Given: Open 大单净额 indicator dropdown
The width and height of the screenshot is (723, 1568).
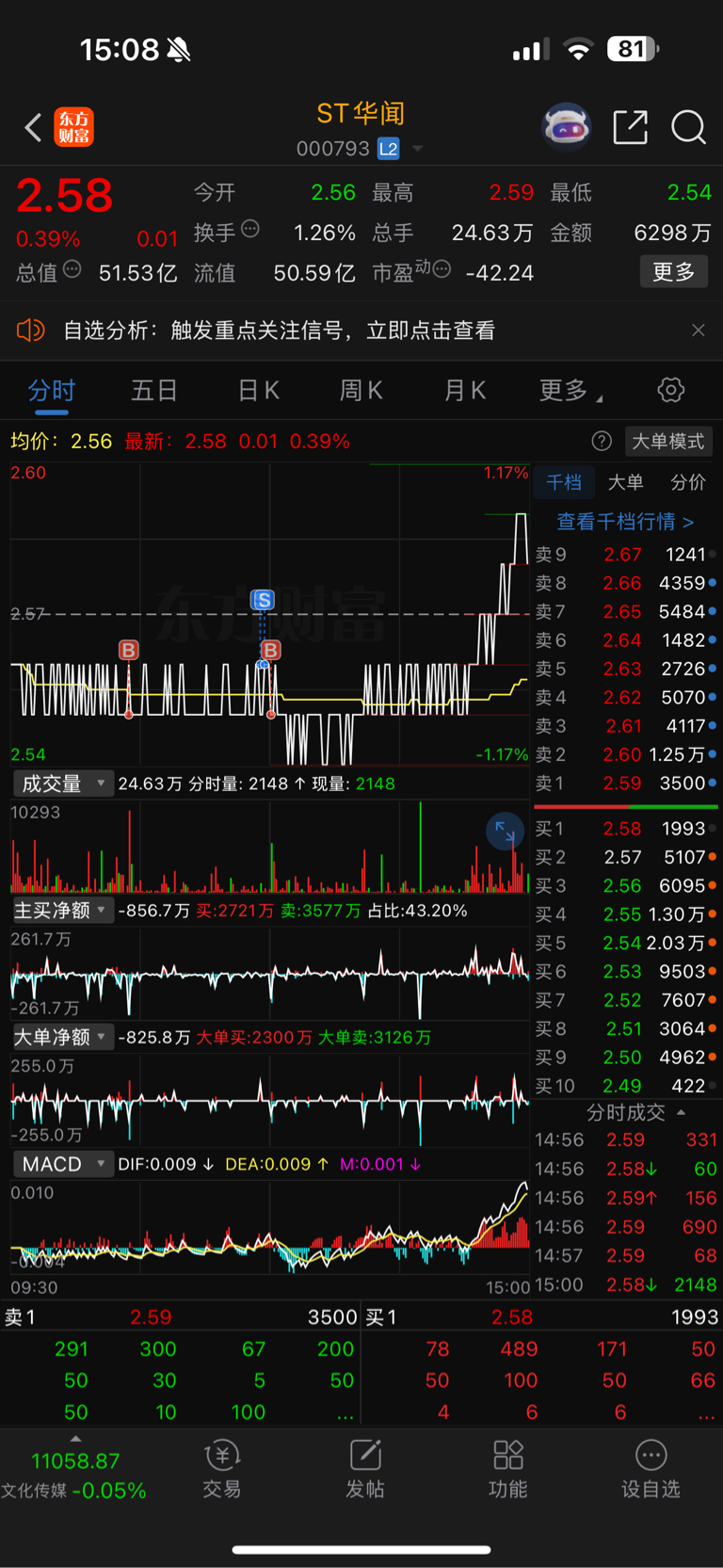Looking at the screenshot, I should click(63, 1037).
